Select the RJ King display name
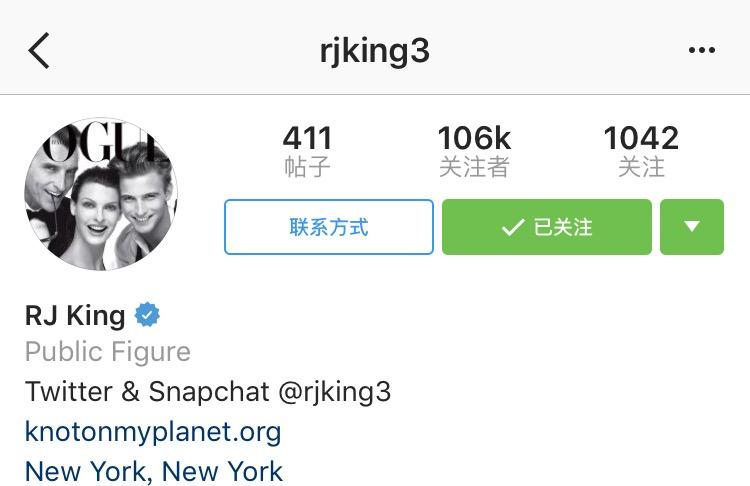750x486 pixels. coord(75,316)
